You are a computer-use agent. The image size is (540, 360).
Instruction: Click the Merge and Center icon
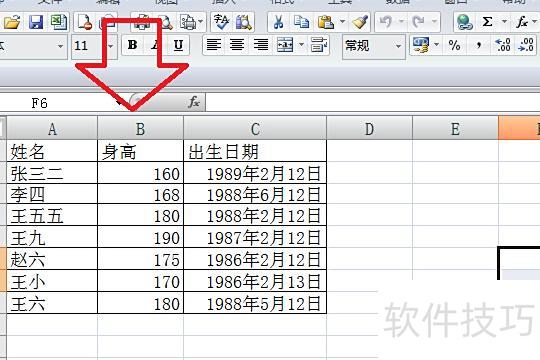click(x=285, y=45)
